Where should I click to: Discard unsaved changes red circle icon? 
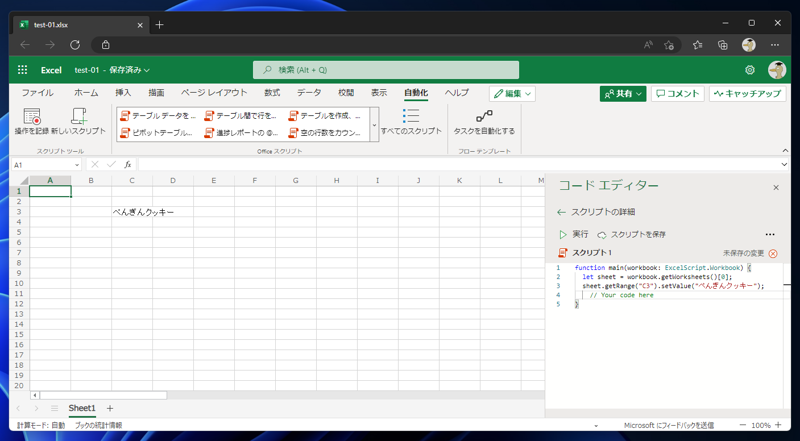tap(773, 253)
